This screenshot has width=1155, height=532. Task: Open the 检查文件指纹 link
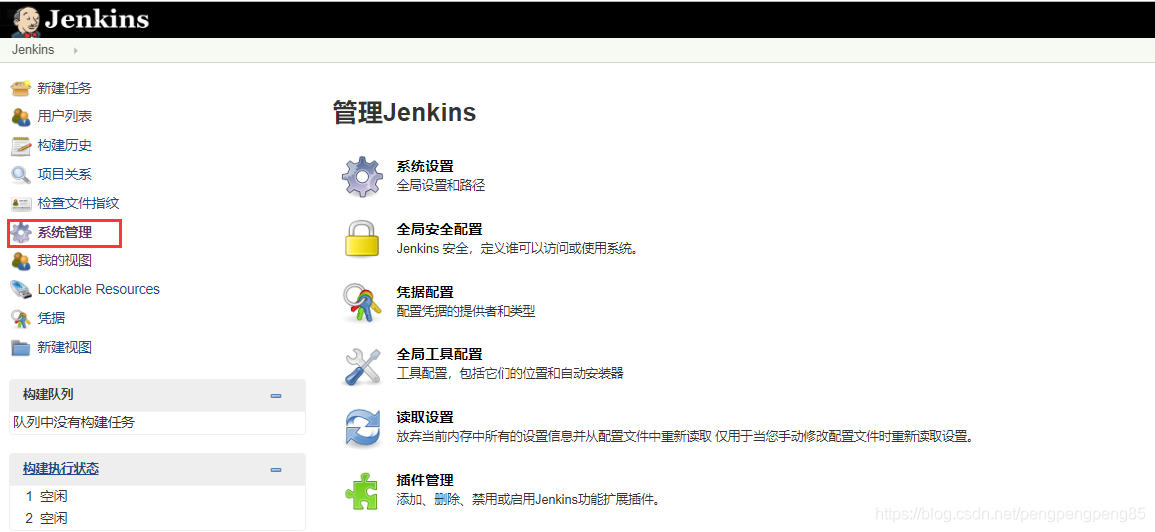[78, 203]
